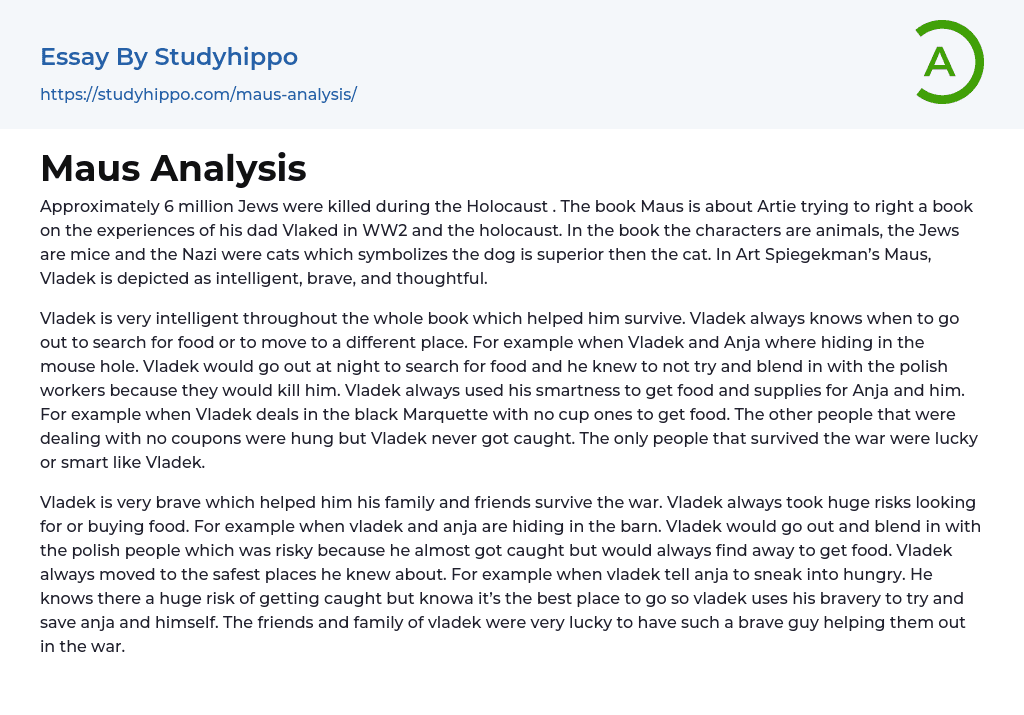Viewport: 1024px width, 715px height.
Task: Click the paragraph starting "Approximately 6 million Jews"
Action: click(507, 242)
